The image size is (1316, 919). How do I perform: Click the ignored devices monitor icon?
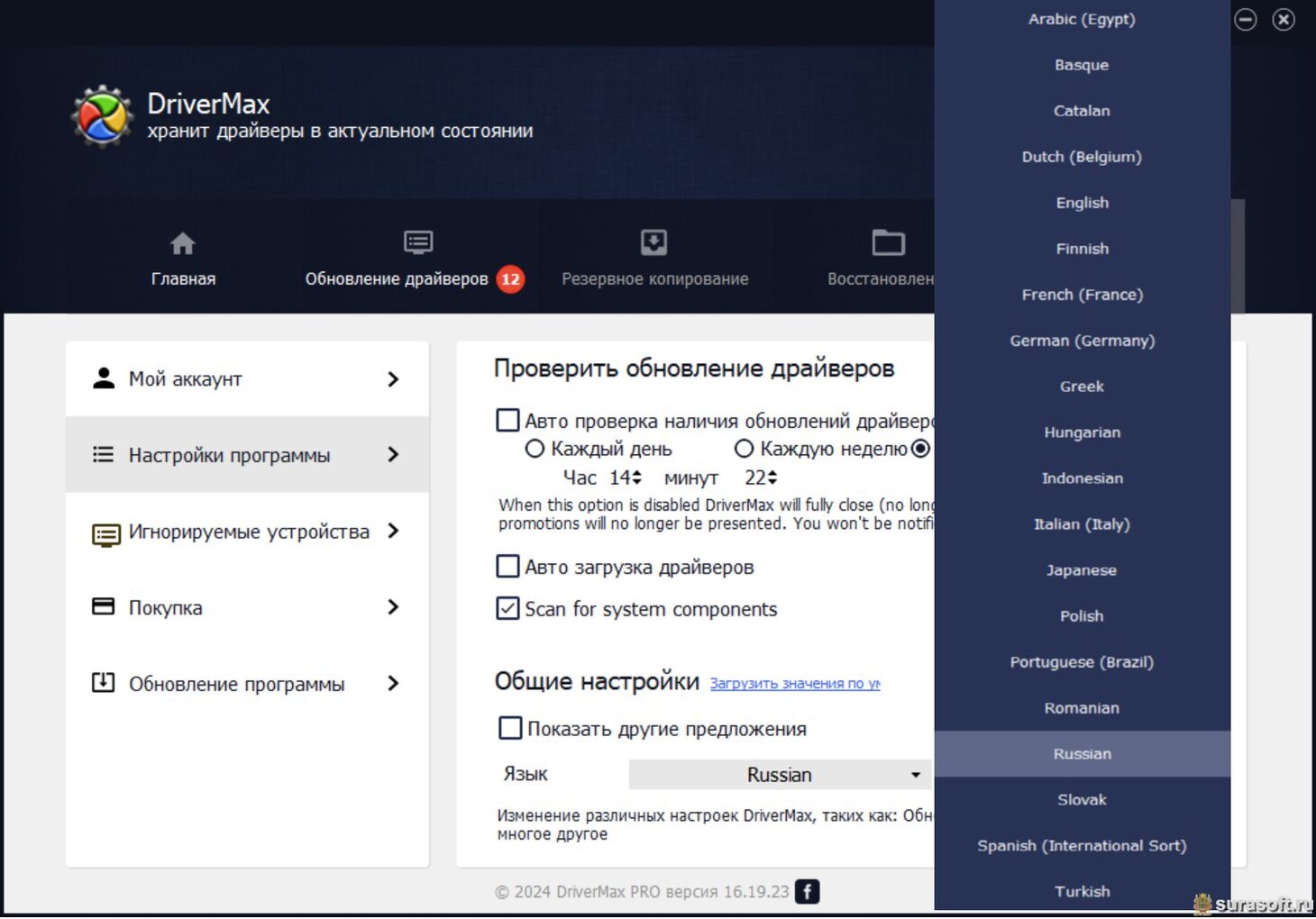tap(105, 535)
